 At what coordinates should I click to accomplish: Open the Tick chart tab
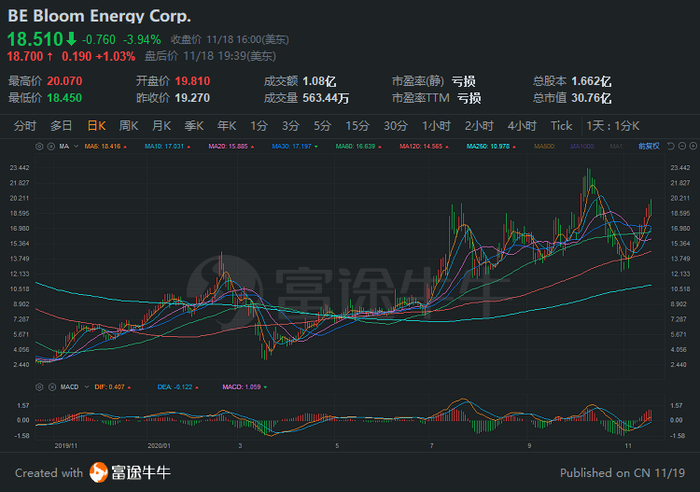[561, 126]
